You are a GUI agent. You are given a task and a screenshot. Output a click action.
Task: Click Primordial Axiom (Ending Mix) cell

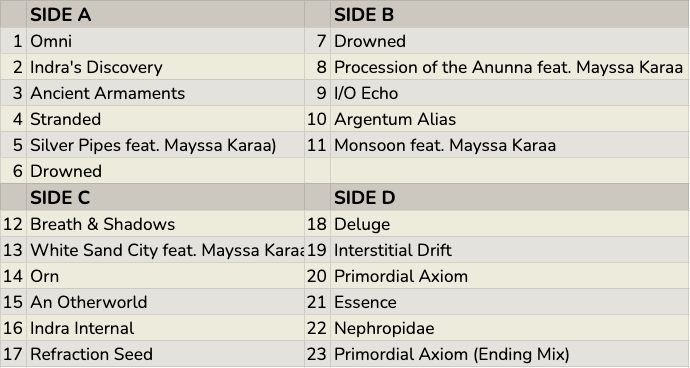[x=509, y=353]
